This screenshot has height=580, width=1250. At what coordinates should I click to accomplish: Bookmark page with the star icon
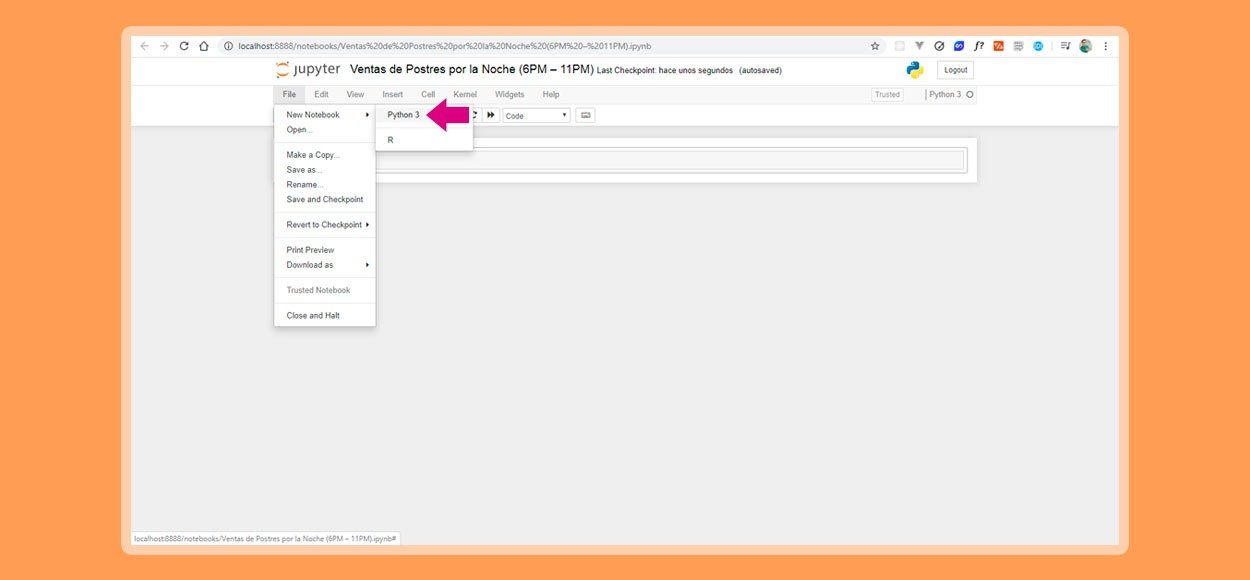point(875,46)
